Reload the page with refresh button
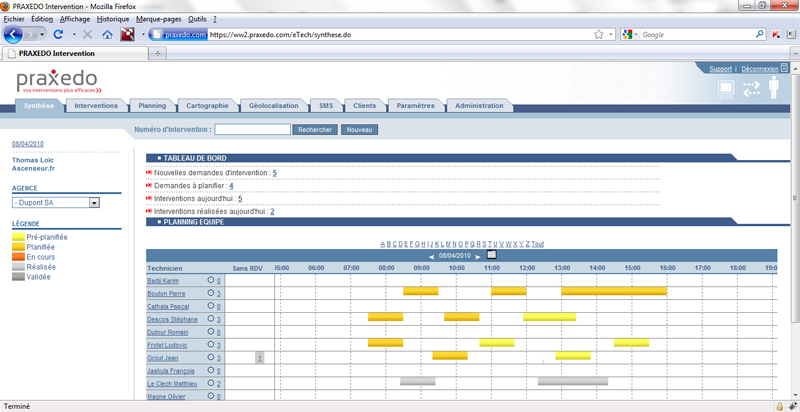This screenshot has width=800, height=412. [x=59, y=34]
